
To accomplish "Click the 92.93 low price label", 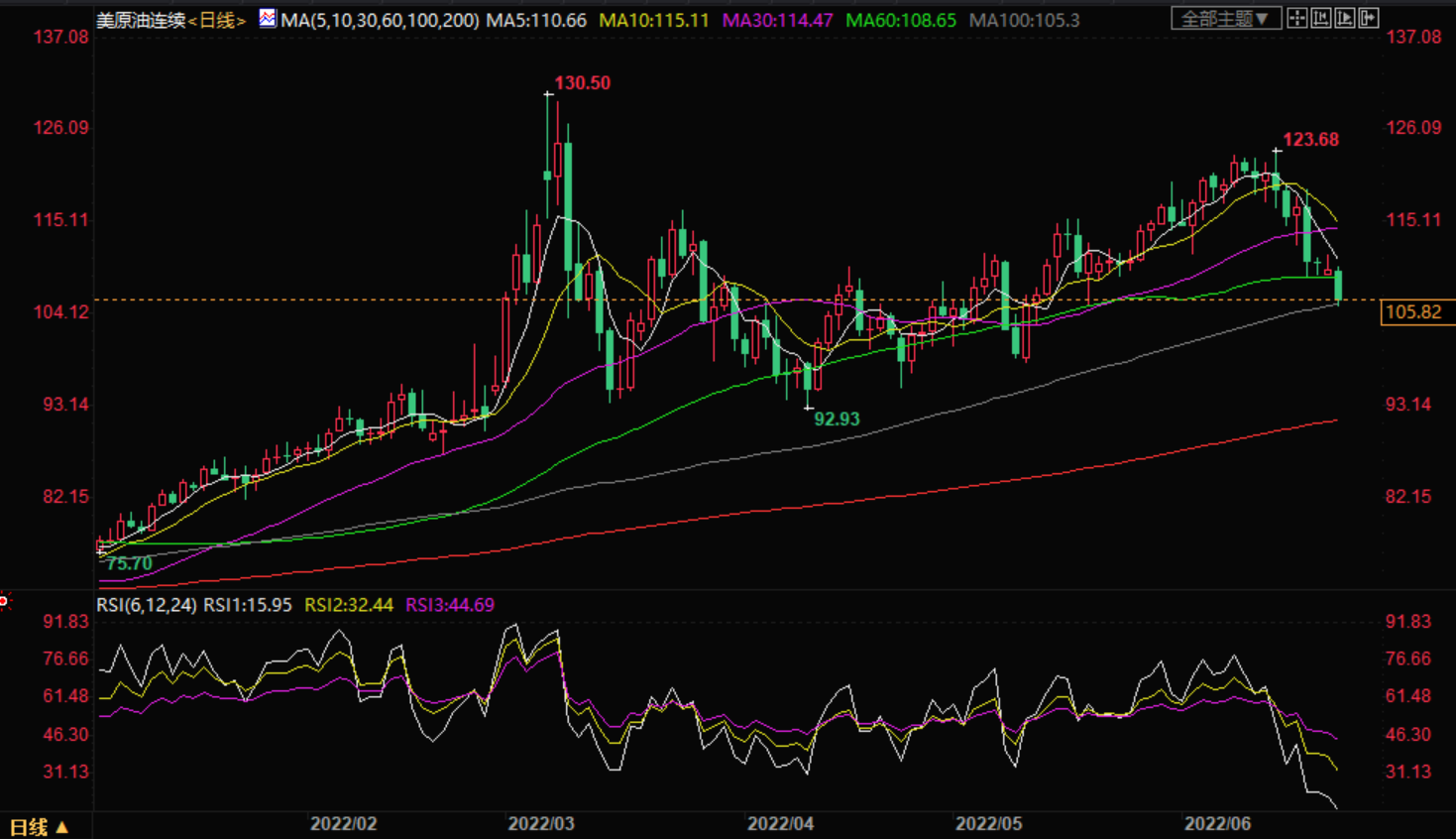I will pyautogui.click(x=837, y=419).
